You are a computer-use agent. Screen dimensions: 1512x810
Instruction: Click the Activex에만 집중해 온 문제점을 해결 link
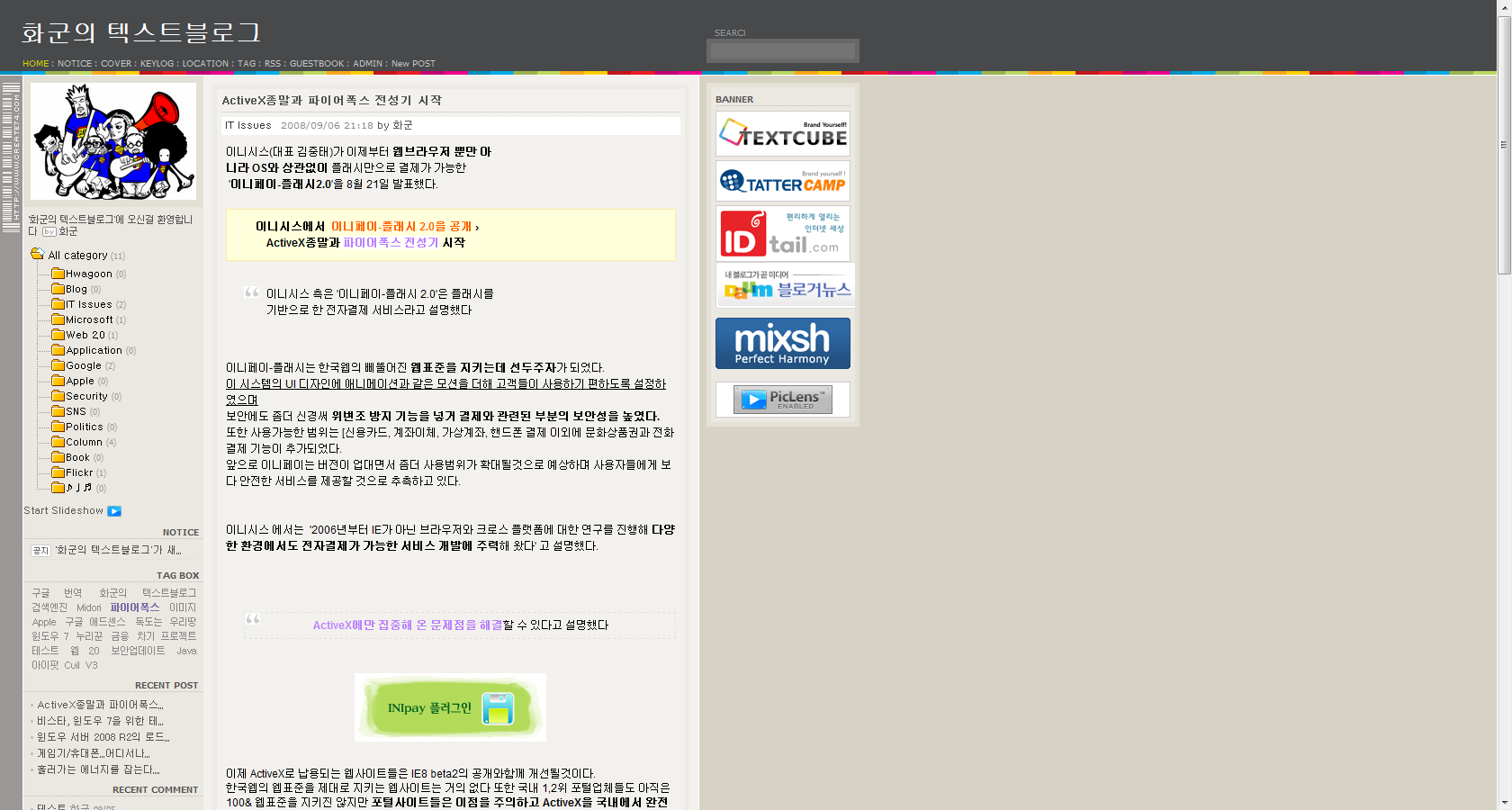[x=408, y=625]
